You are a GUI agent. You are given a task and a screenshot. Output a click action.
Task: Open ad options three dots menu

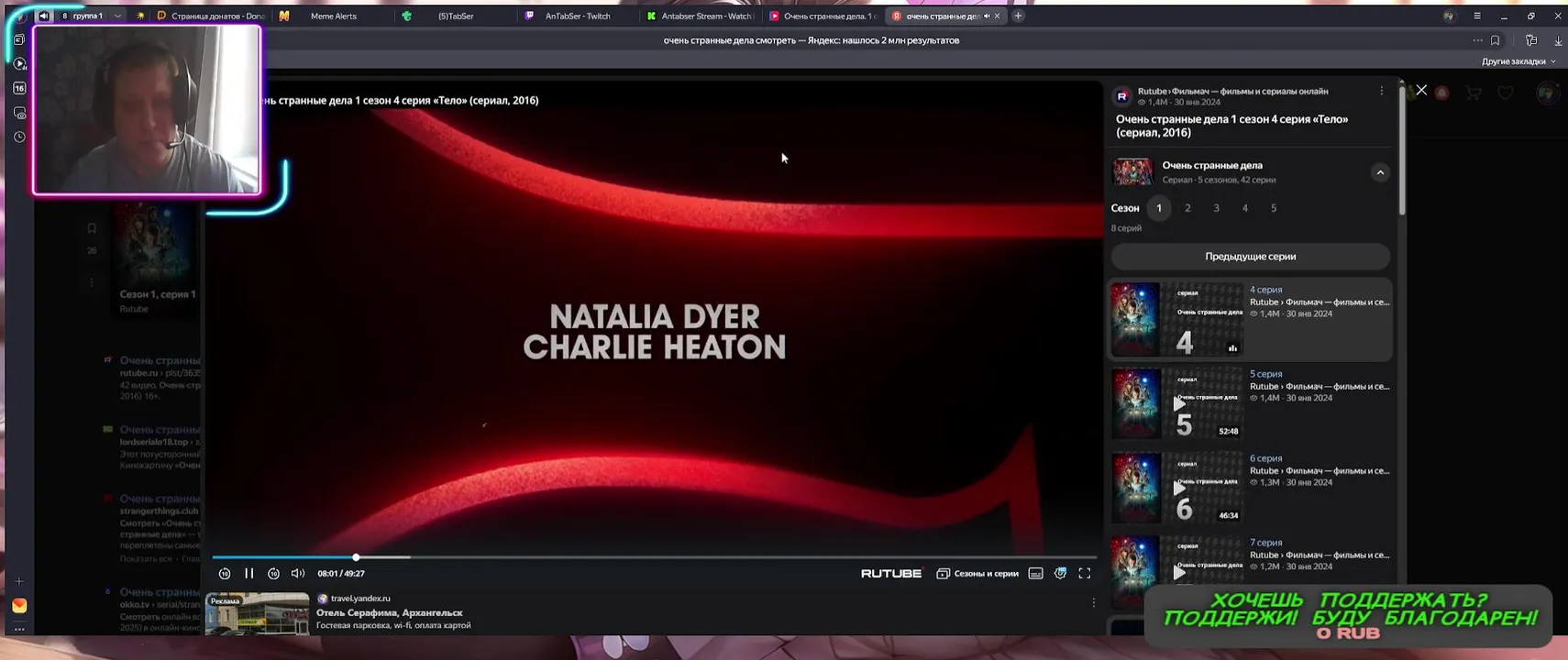point(1093,602)
